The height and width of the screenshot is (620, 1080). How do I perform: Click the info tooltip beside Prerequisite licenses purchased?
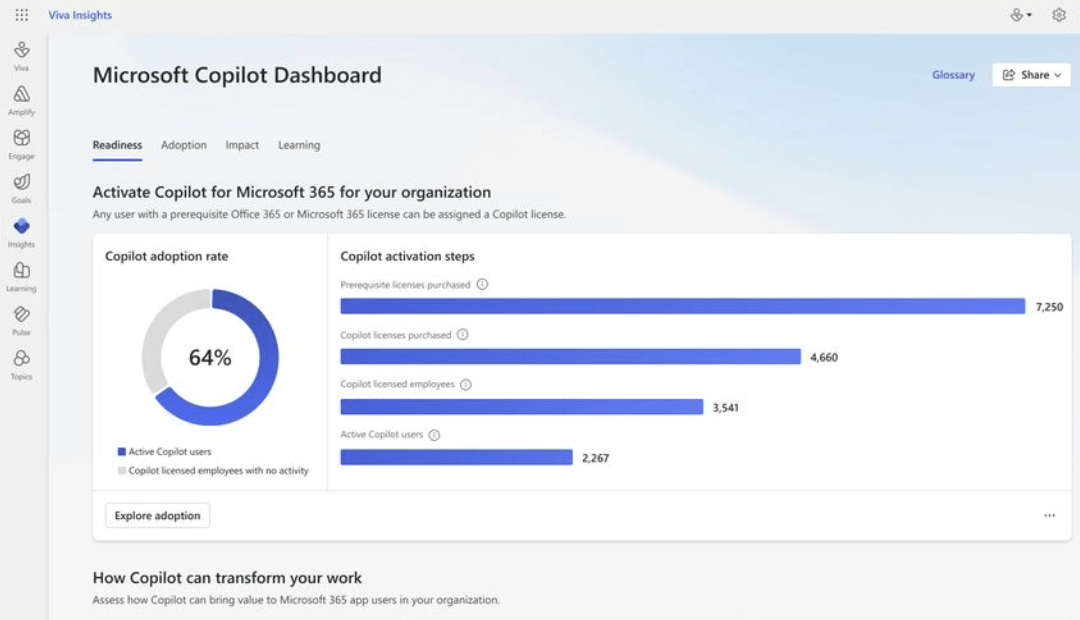pos(484,284)
